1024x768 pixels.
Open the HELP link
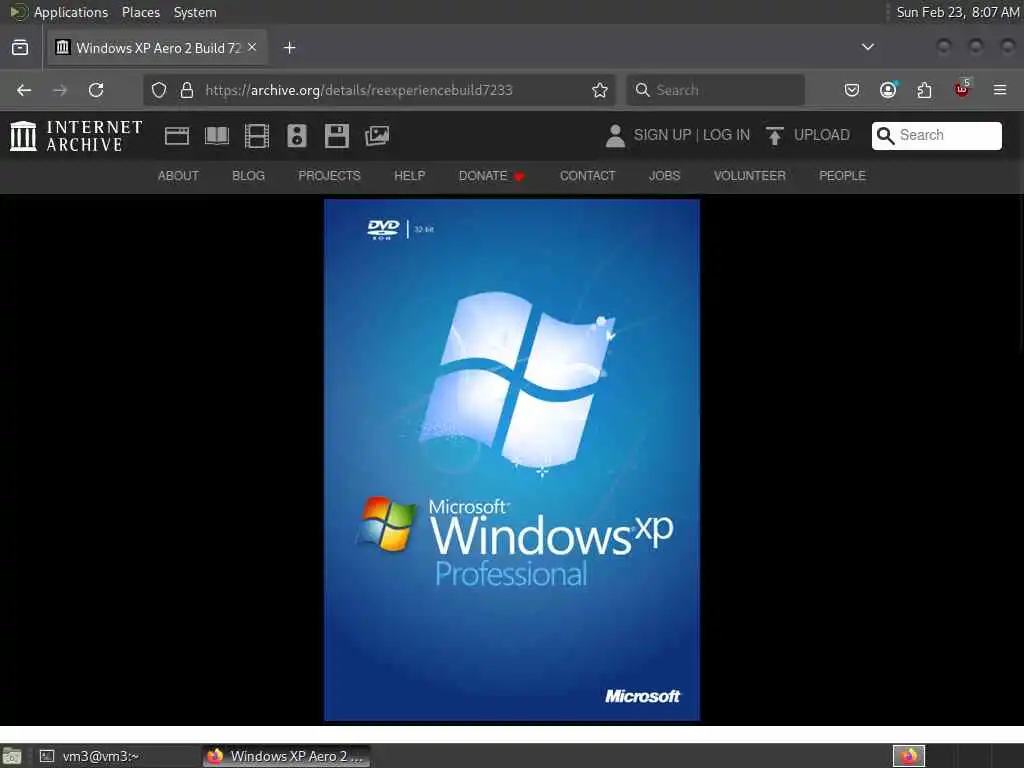point(409,176)
